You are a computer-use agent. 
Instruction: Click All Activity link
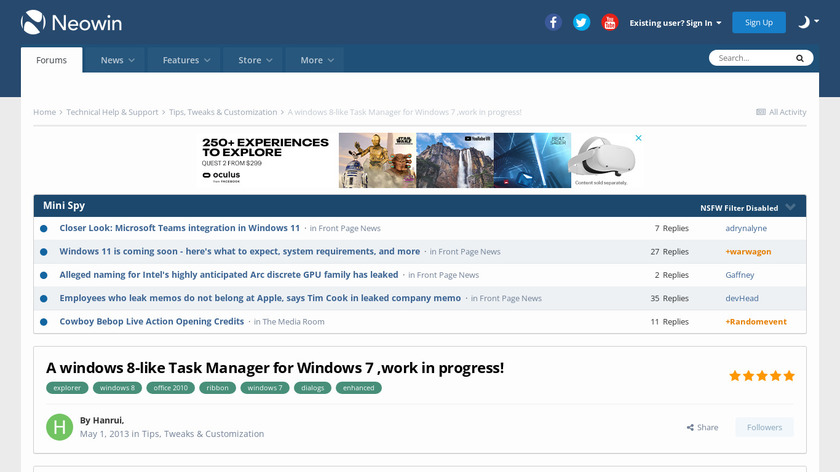781,112
